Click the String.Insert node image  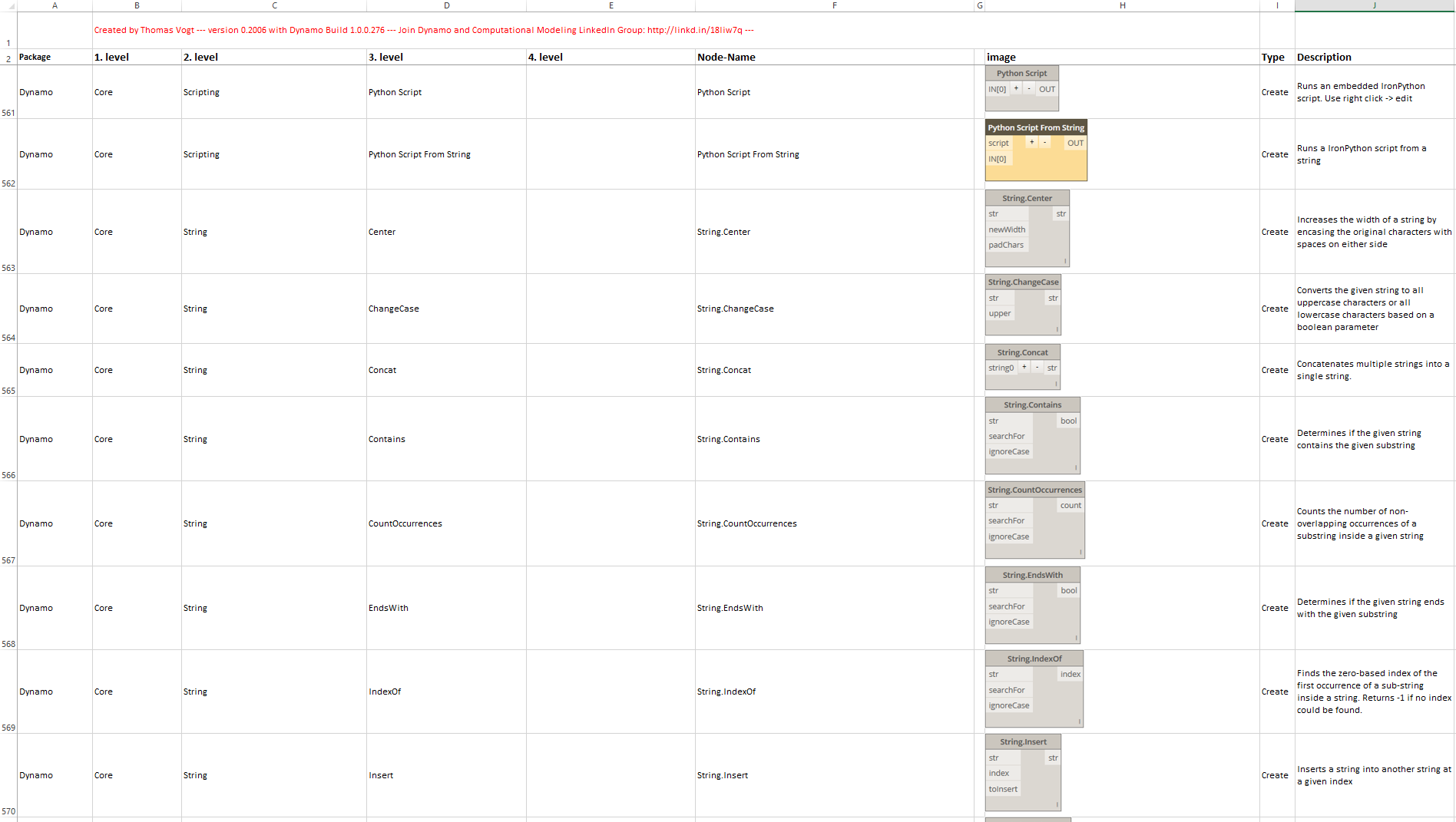tap(1023, 772)
